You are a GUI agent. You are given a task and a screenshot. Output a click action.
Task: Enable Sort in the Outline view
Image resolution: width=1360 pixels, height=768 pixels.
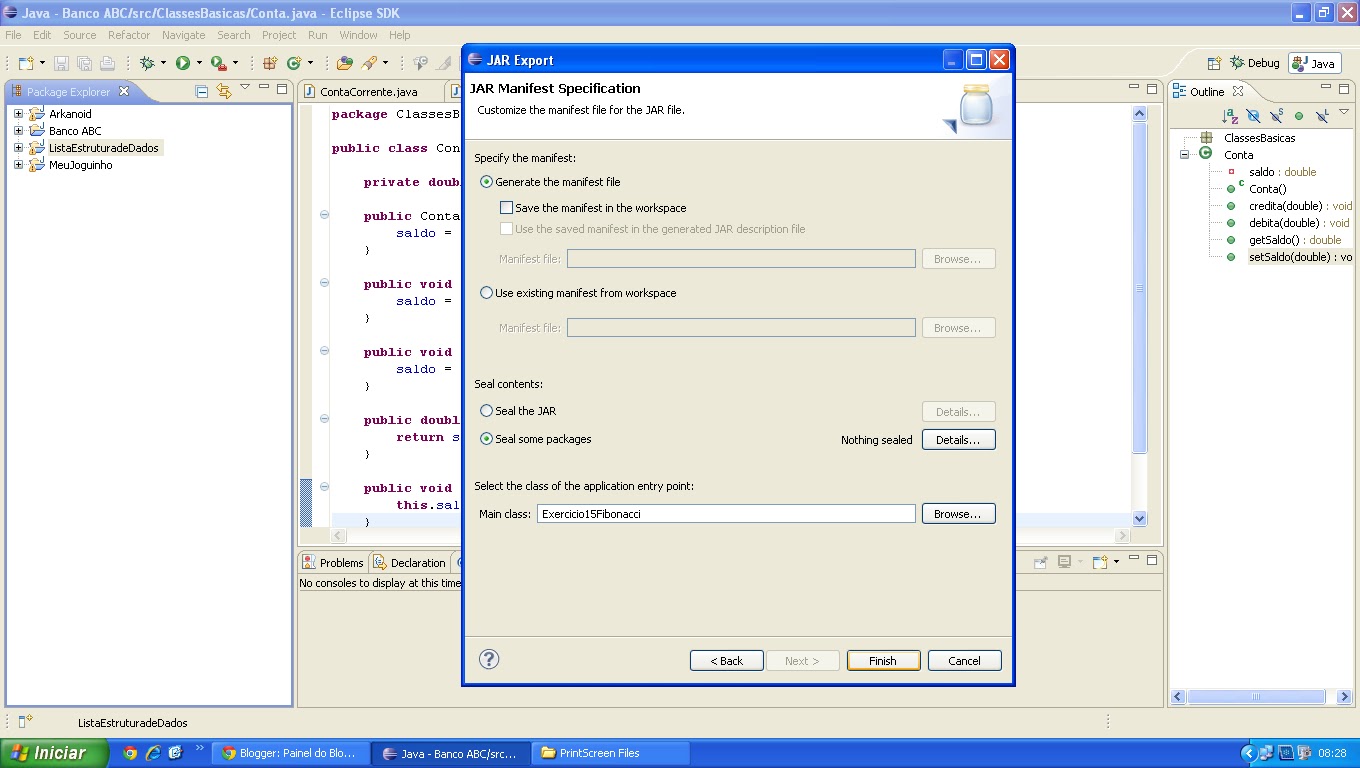point(1229,115)
